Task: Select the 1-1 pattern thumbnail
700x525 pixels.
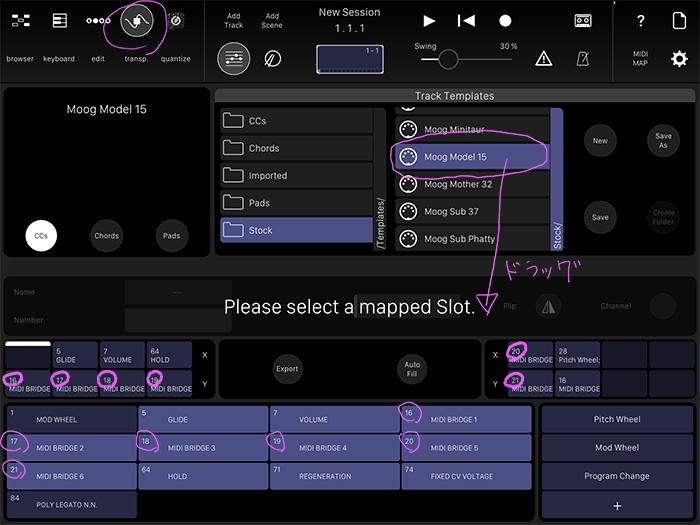Action: pyautogui.click(x=350, y=59)
